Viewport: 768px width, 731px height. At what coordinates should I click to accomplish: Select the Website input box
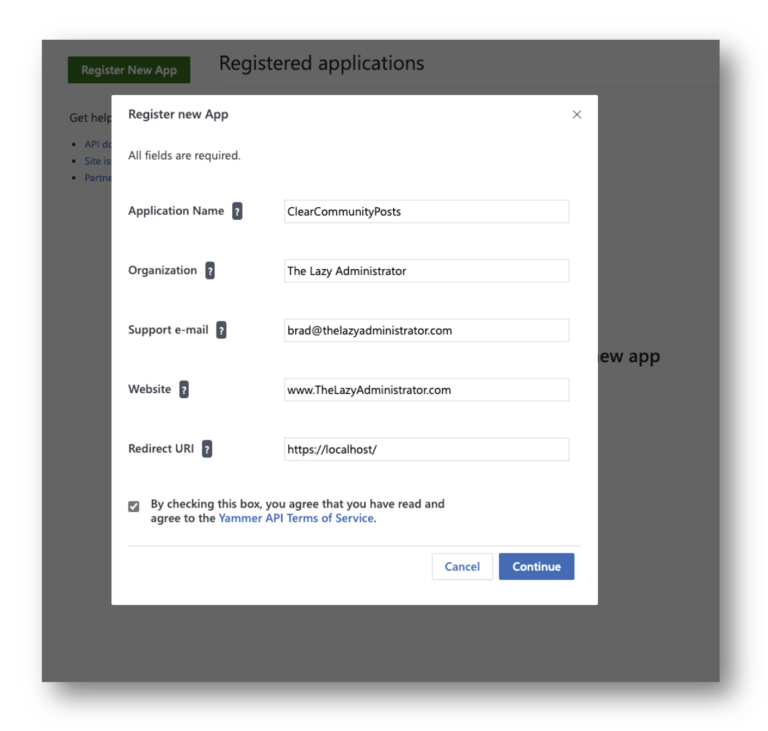point(426,390)
